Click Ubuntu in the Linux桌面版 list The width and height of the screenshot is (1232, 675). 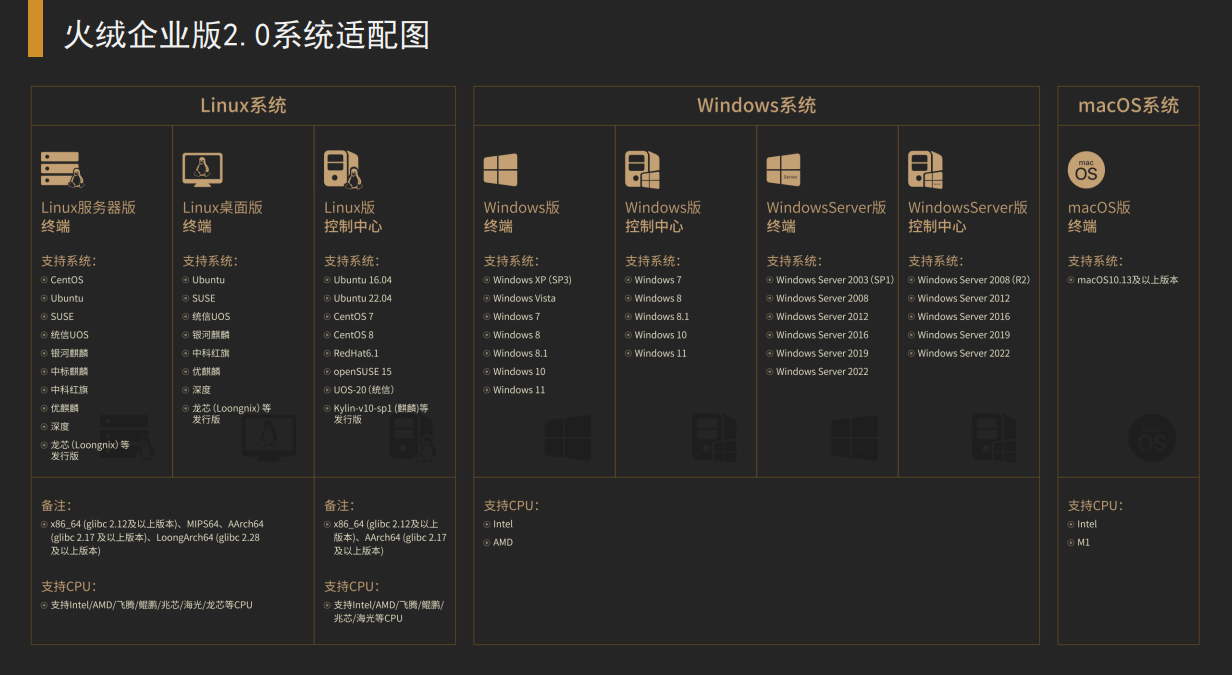click(209, 280)
